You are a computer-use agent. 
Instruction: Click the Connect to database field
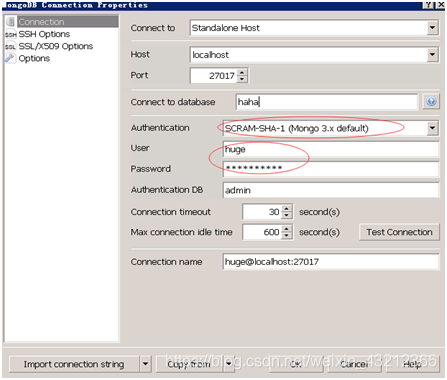click(327, 102)
